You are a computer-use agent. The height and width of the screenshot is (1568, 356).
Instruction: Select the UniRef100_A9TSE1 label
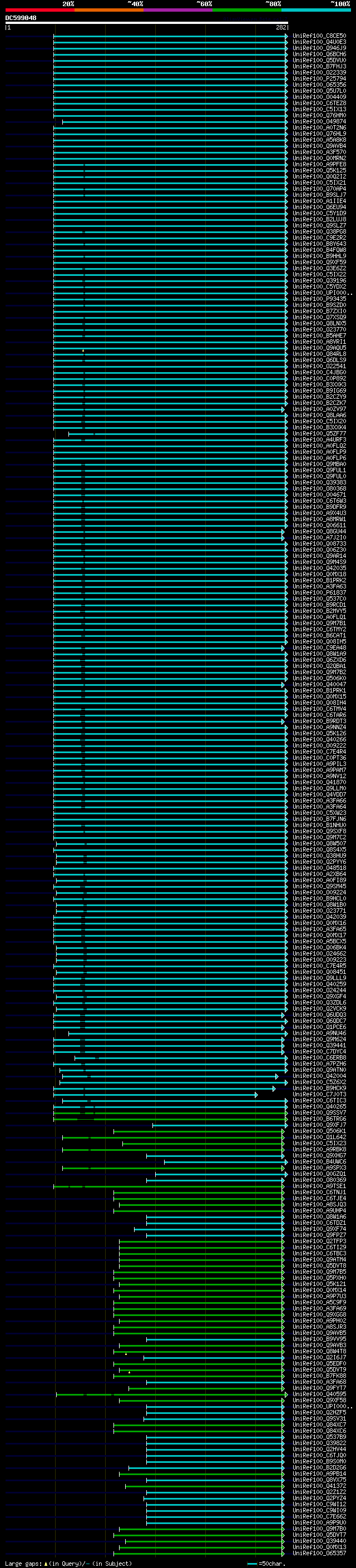319,1186
